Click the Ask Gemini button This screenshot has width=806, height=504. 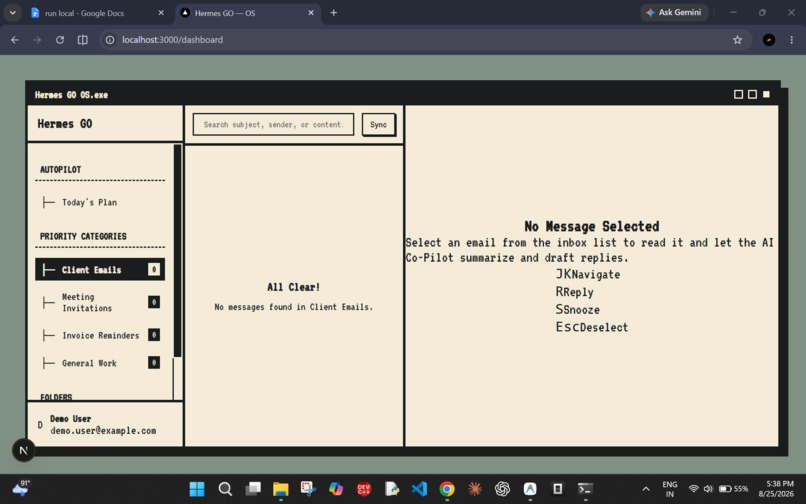pyautogui.click(x=674, y=12)
